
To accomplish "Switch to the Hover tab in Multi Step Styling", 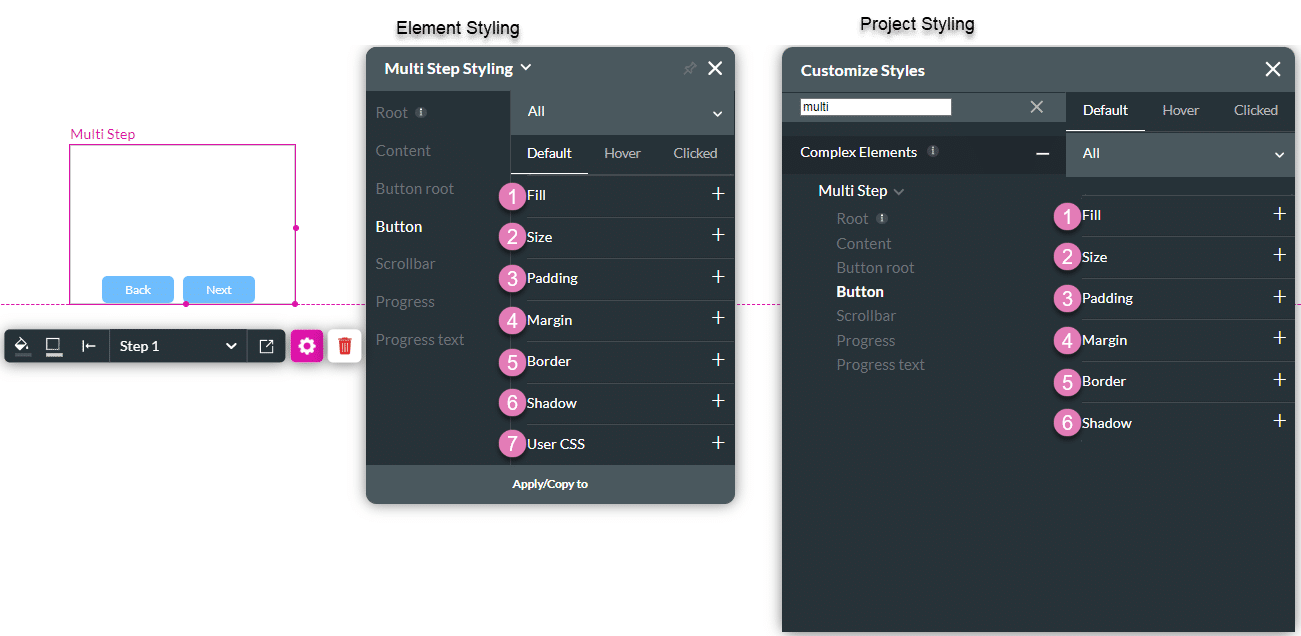I will pyautogui.click(x=622, y=153).
